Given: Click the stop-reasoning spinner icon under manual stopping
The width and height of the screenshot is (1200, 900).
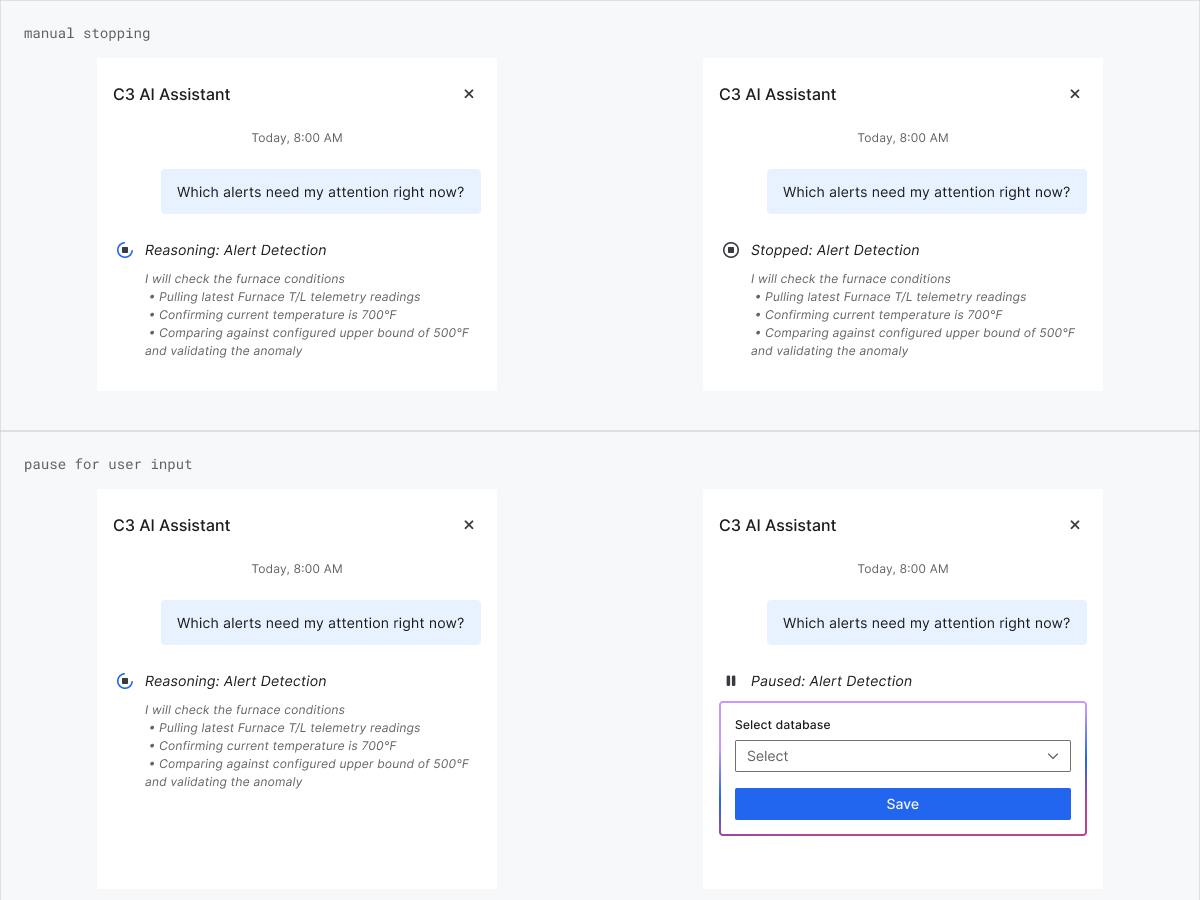Looking at the screenshot, I should coord(125,250).
